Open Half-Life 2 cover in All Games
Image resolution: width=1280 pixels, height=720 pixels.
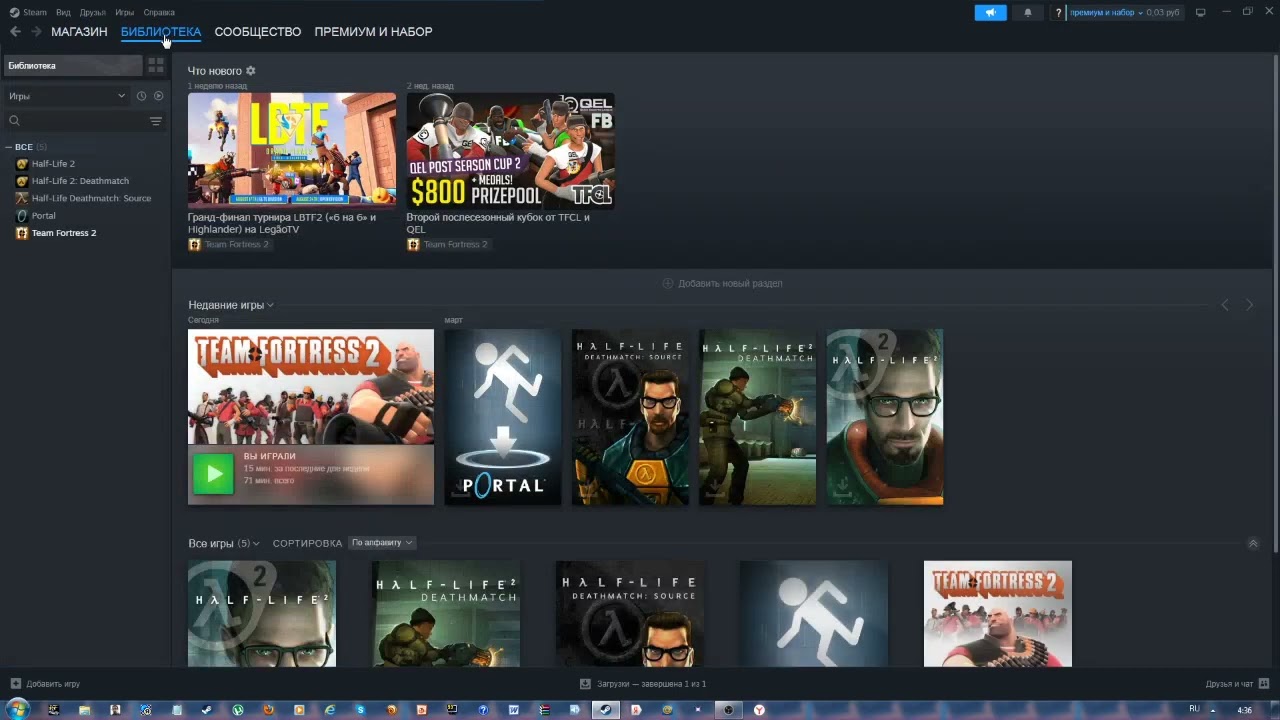(x=262, y=614)
